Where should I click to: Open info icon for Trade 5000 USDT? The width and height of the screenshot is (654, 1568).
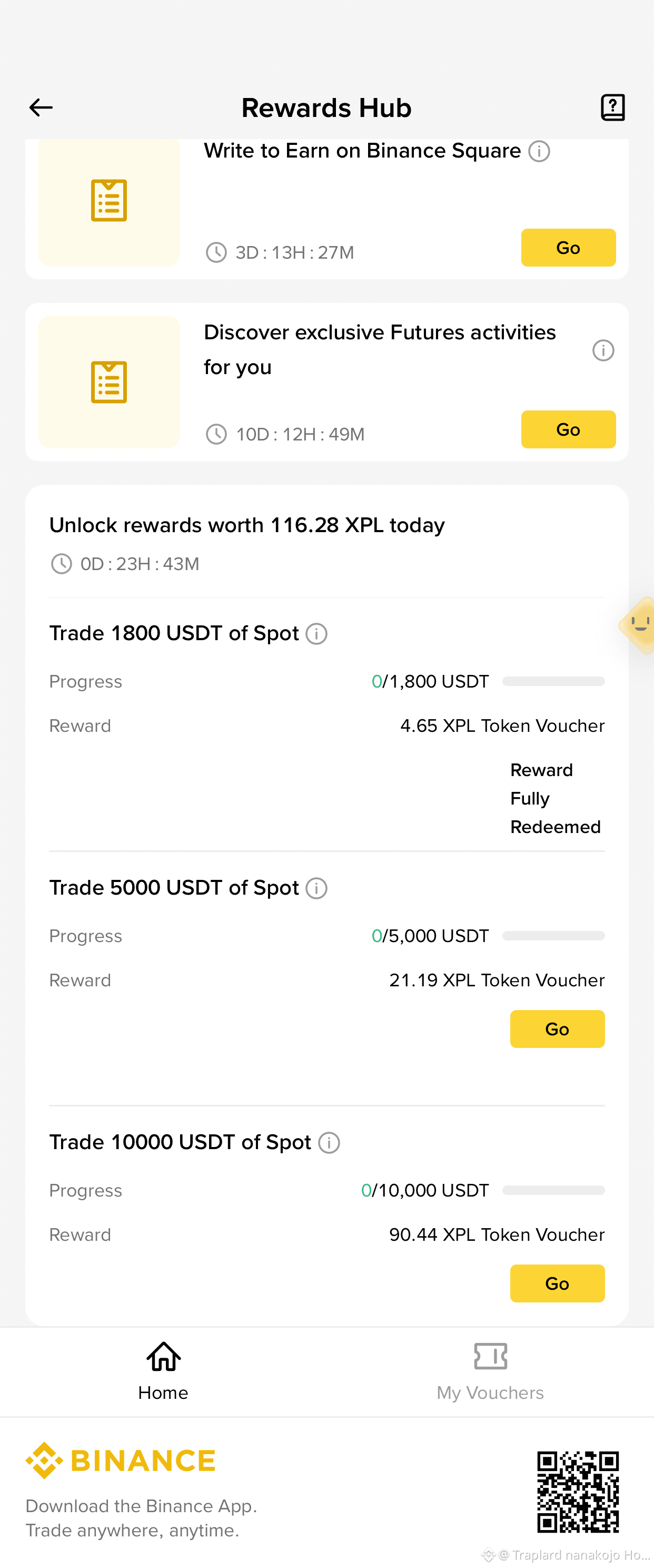[x=316, y=888]
